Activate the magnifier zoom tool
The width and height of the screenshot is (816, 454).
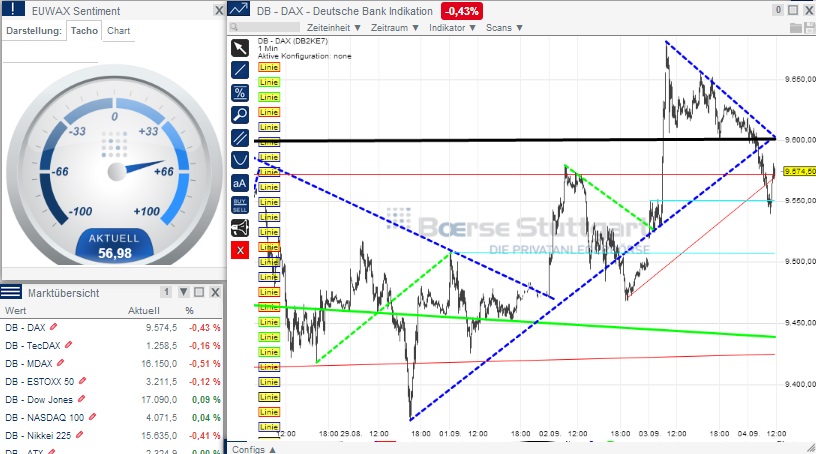coord(240,115)
